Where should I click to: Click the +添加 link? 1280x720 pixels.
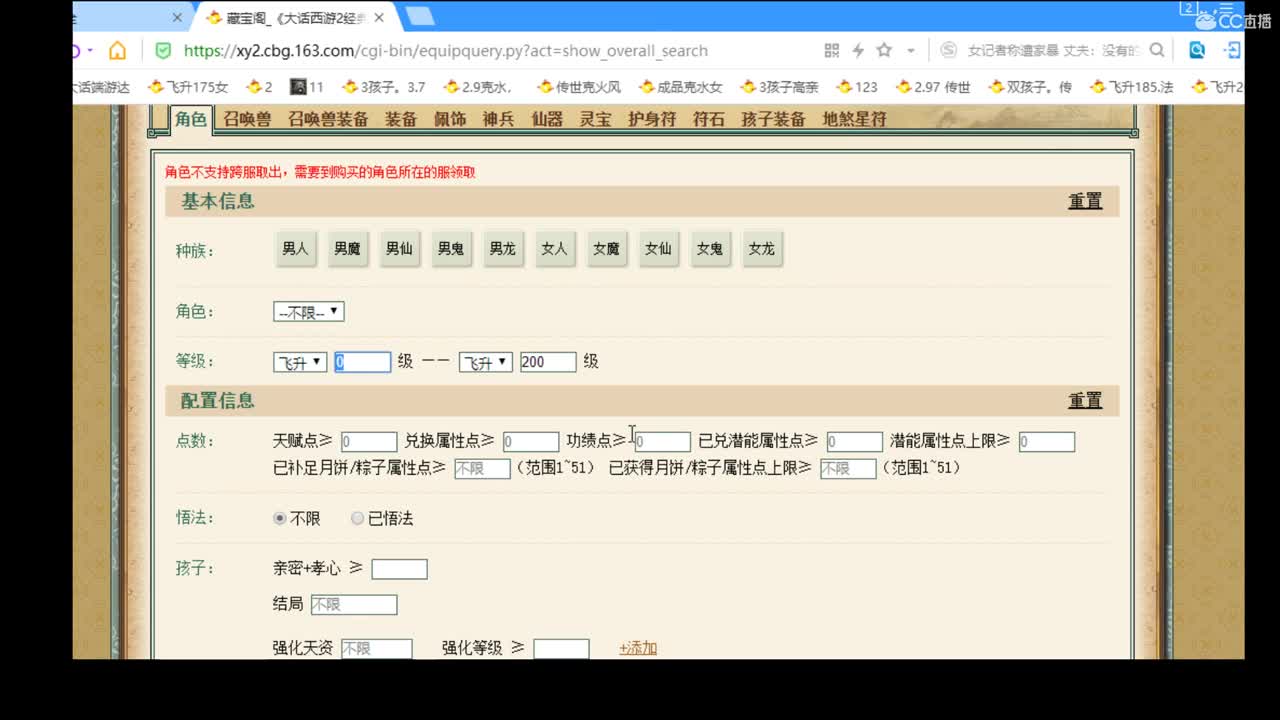pos(638,648)
